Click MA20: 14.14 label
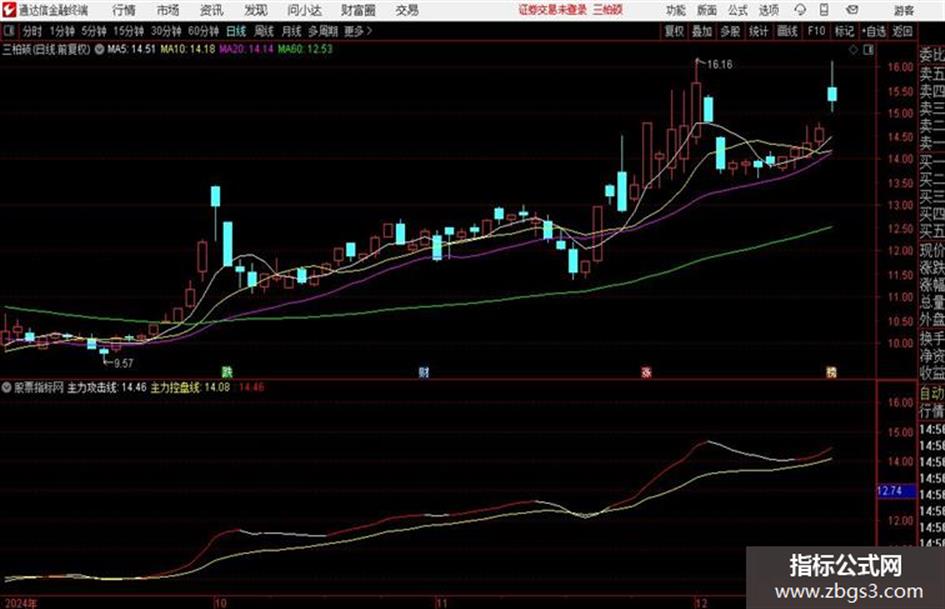 [x=246, y=49]
